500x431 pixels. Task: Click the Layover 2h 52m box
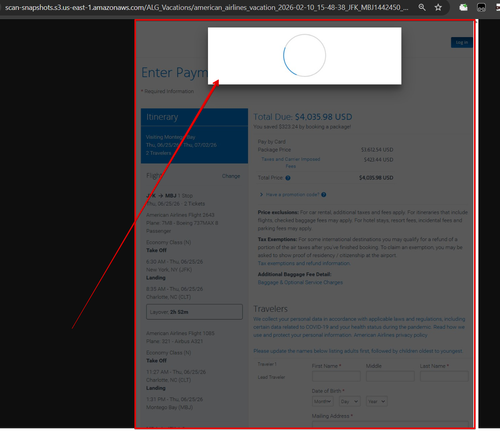(194, 312)
